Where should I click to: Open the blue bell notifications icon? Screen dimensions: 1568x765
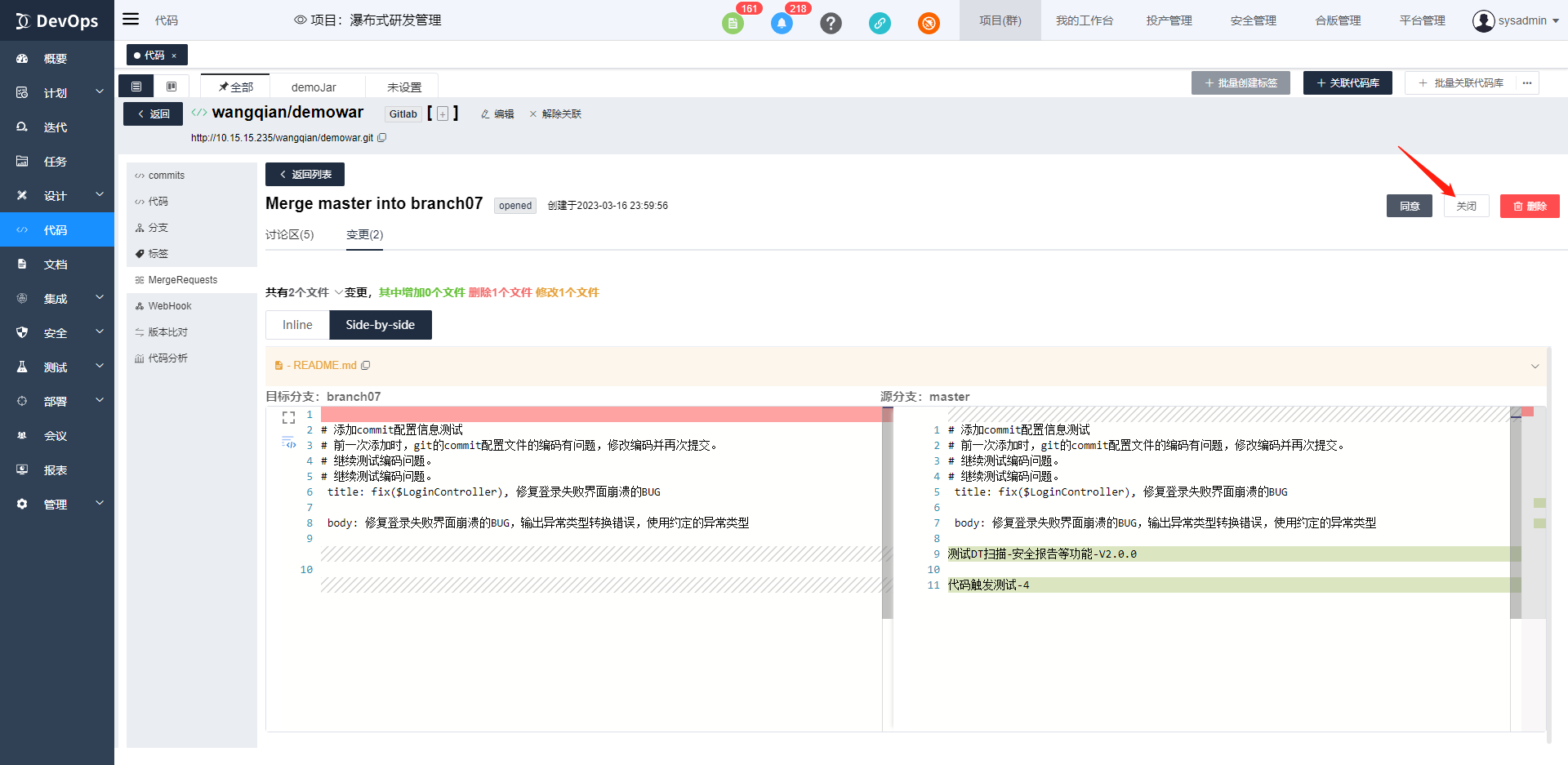(x=782, y=23)
